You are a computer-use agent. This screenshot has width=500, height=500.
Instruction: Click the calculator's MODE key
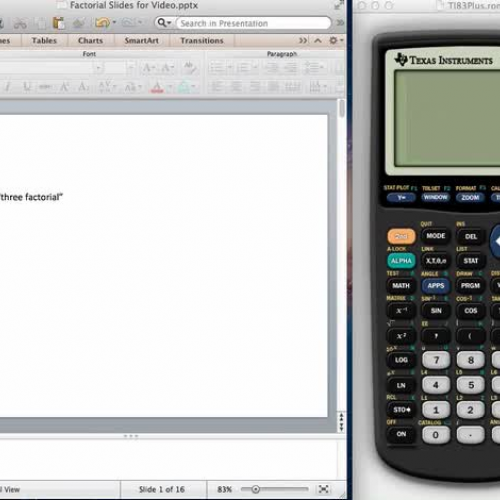(436, 236)
